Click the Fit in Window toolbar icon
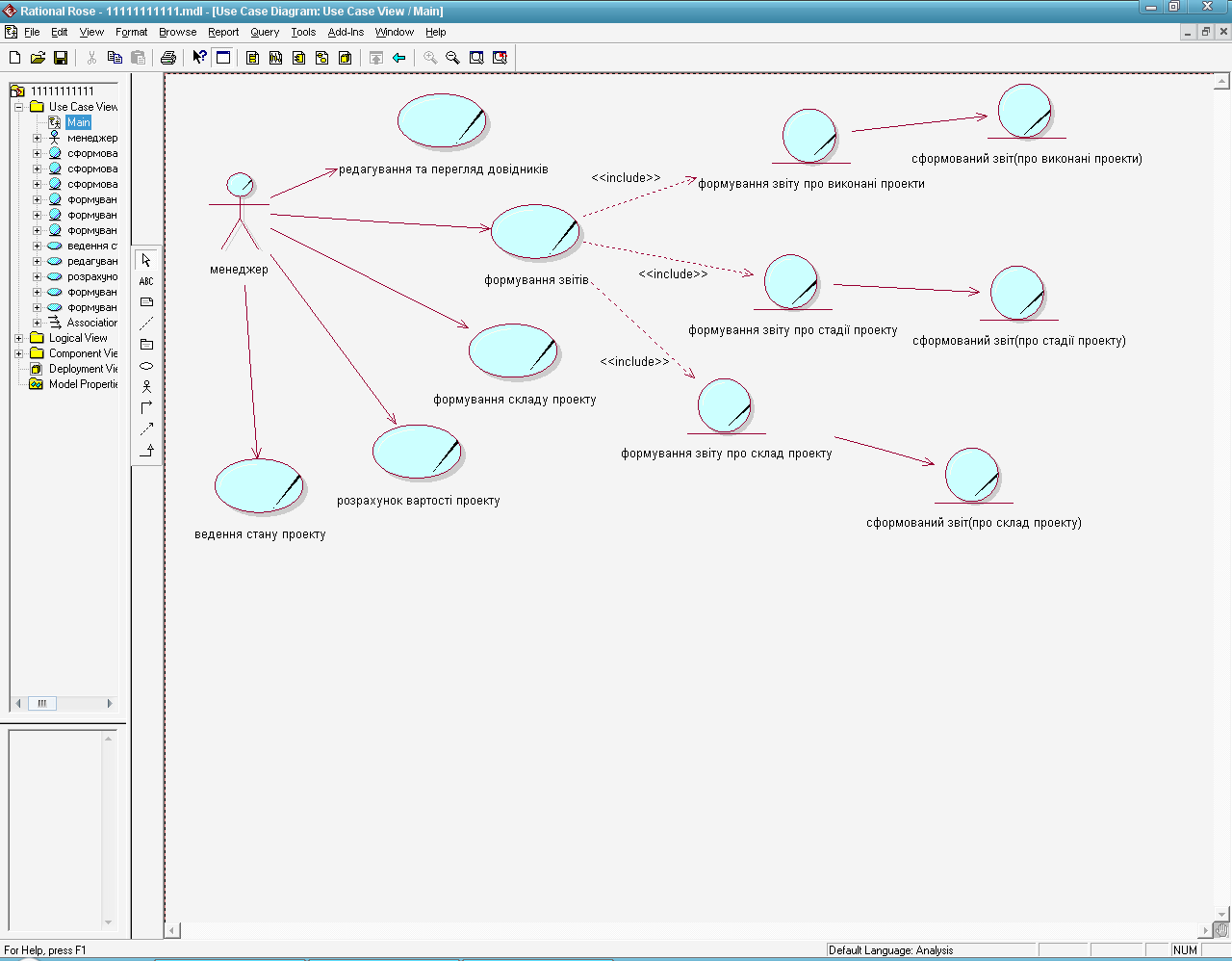1232x961 pixels. click(x=476, y=58)
